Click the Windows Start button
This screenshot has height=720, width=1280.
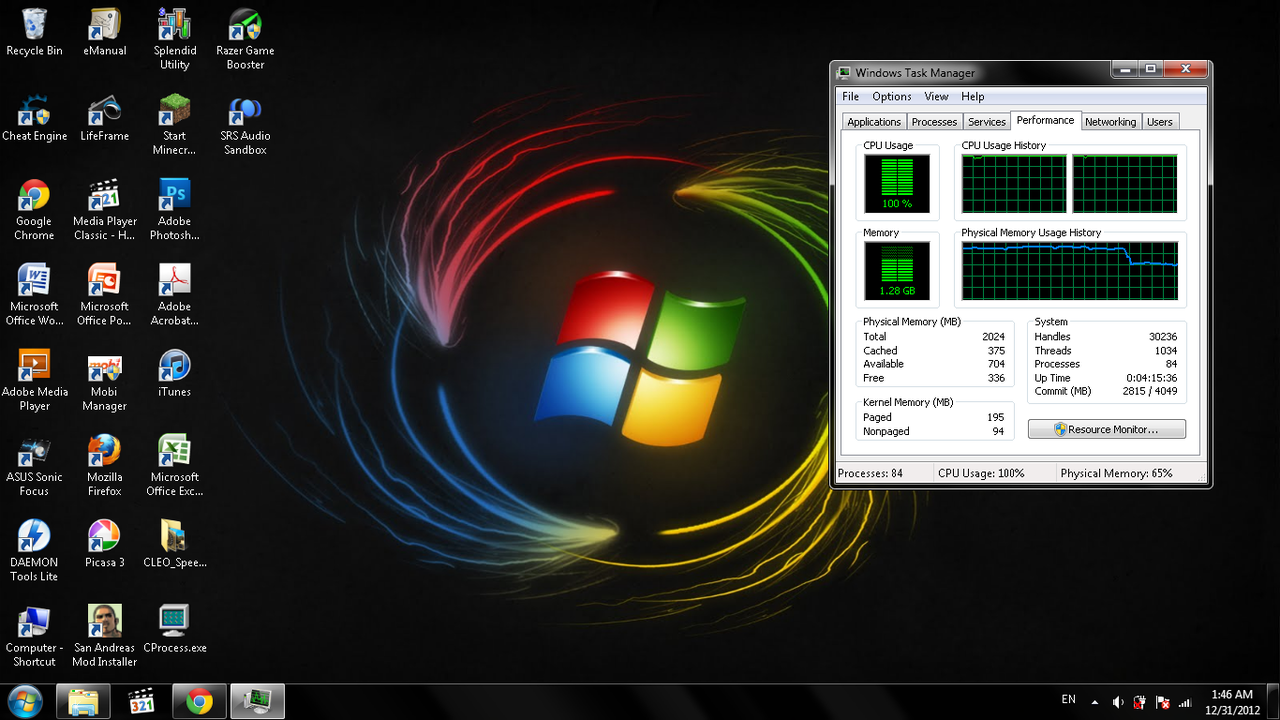25,701
